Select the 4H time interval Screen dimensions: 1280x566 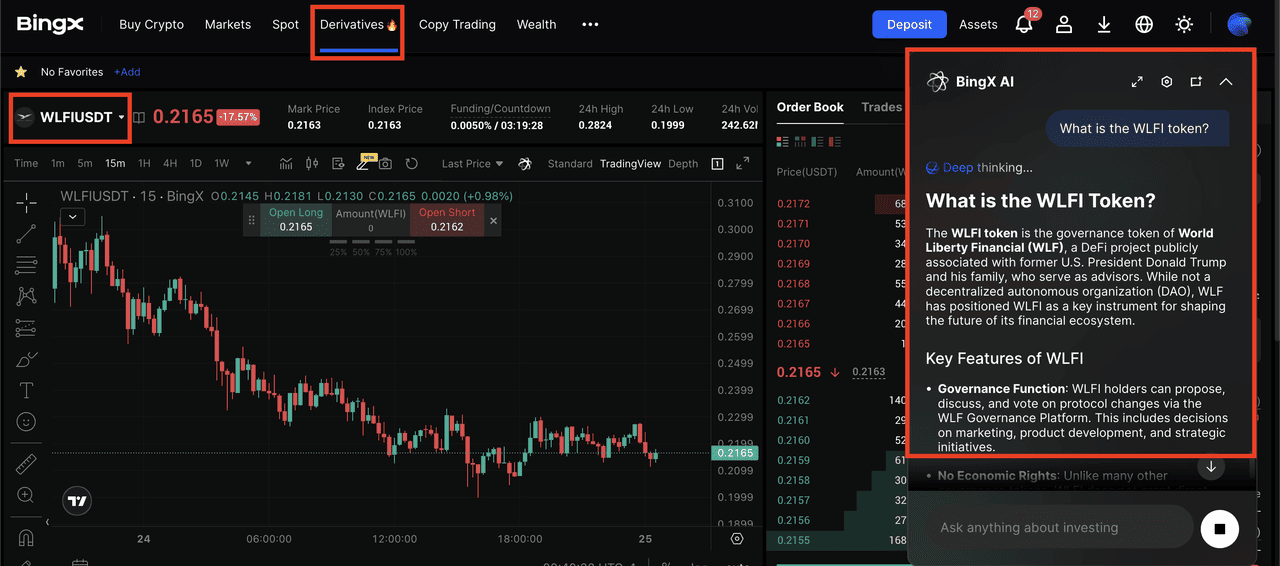click(170, 163)
